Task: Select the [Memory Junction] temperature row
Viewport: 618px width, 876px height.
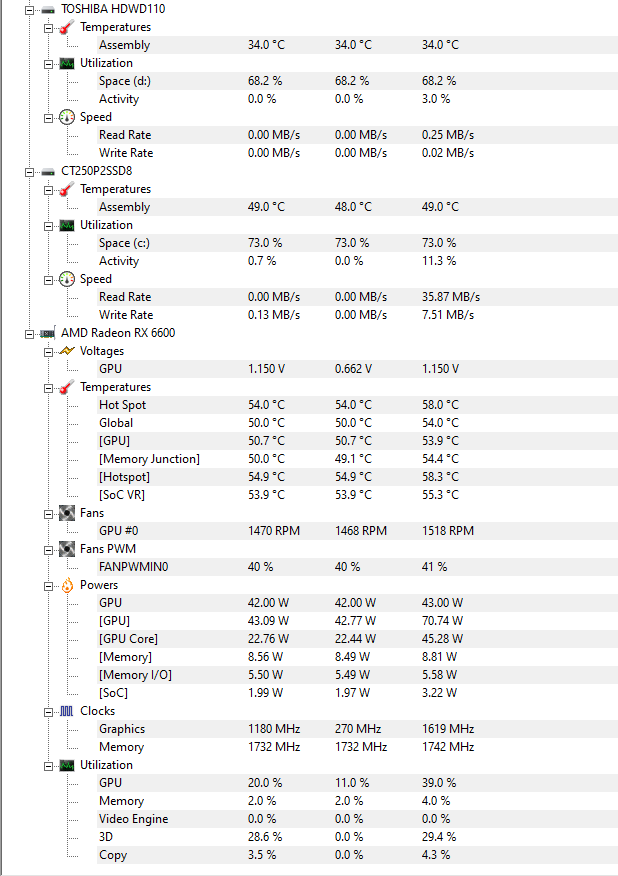Action: (x=358, y=459)
